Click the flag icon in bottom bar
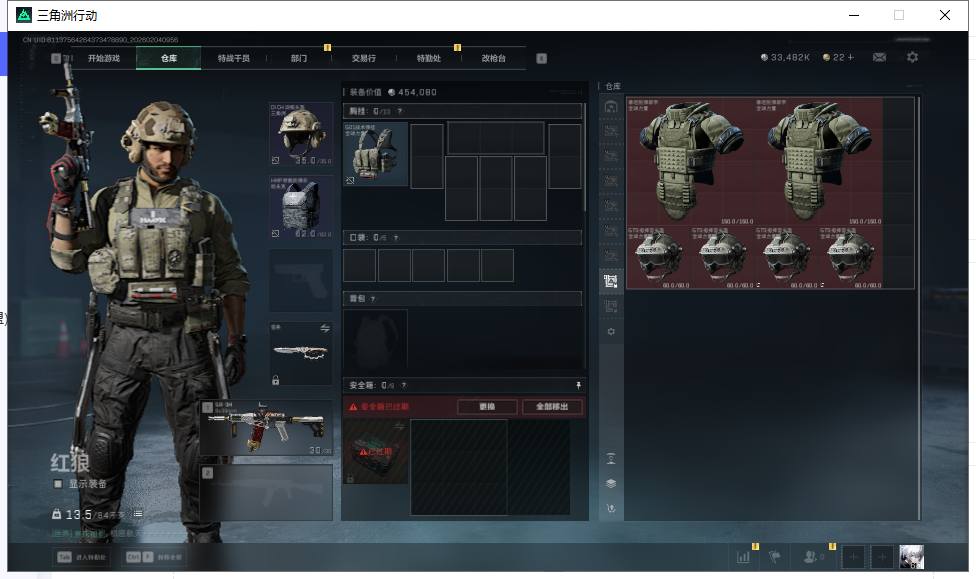This screenshot has width=976, height=579. coord(775,557)
